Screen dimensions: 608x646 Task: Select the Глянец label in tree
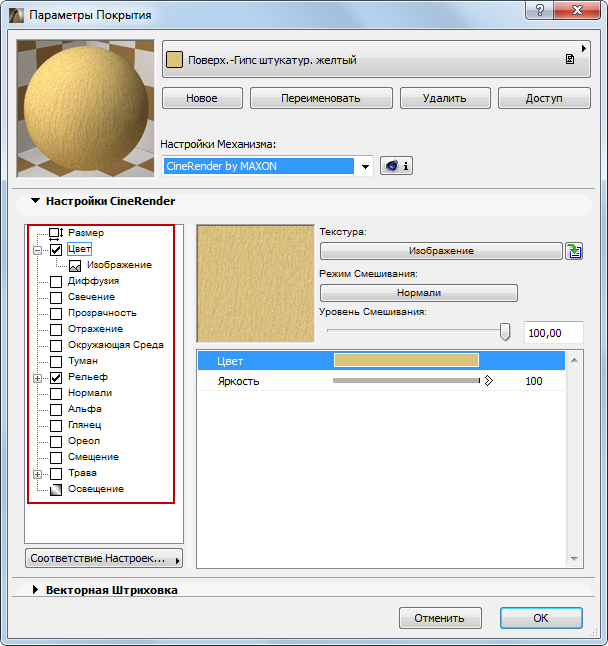pyautogui.click(x=84, y=425)
